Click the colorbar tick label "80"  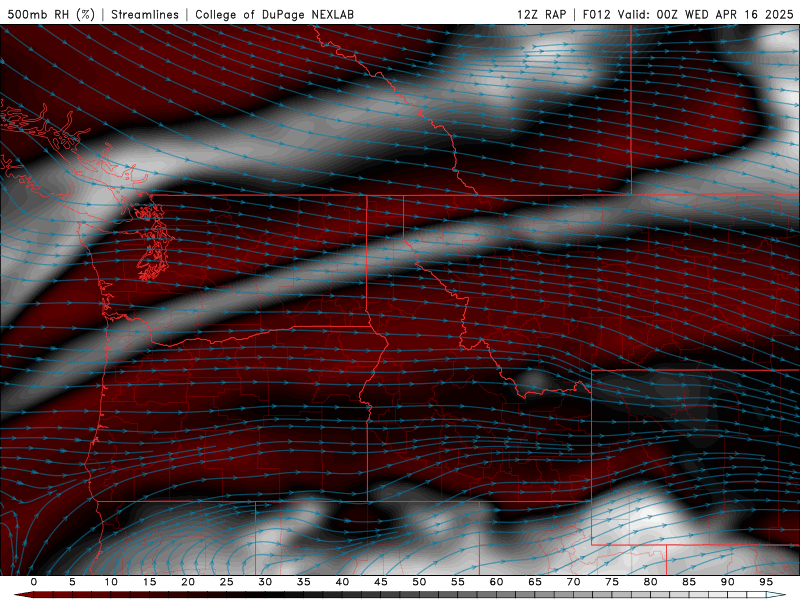click(x=651, y=582)
